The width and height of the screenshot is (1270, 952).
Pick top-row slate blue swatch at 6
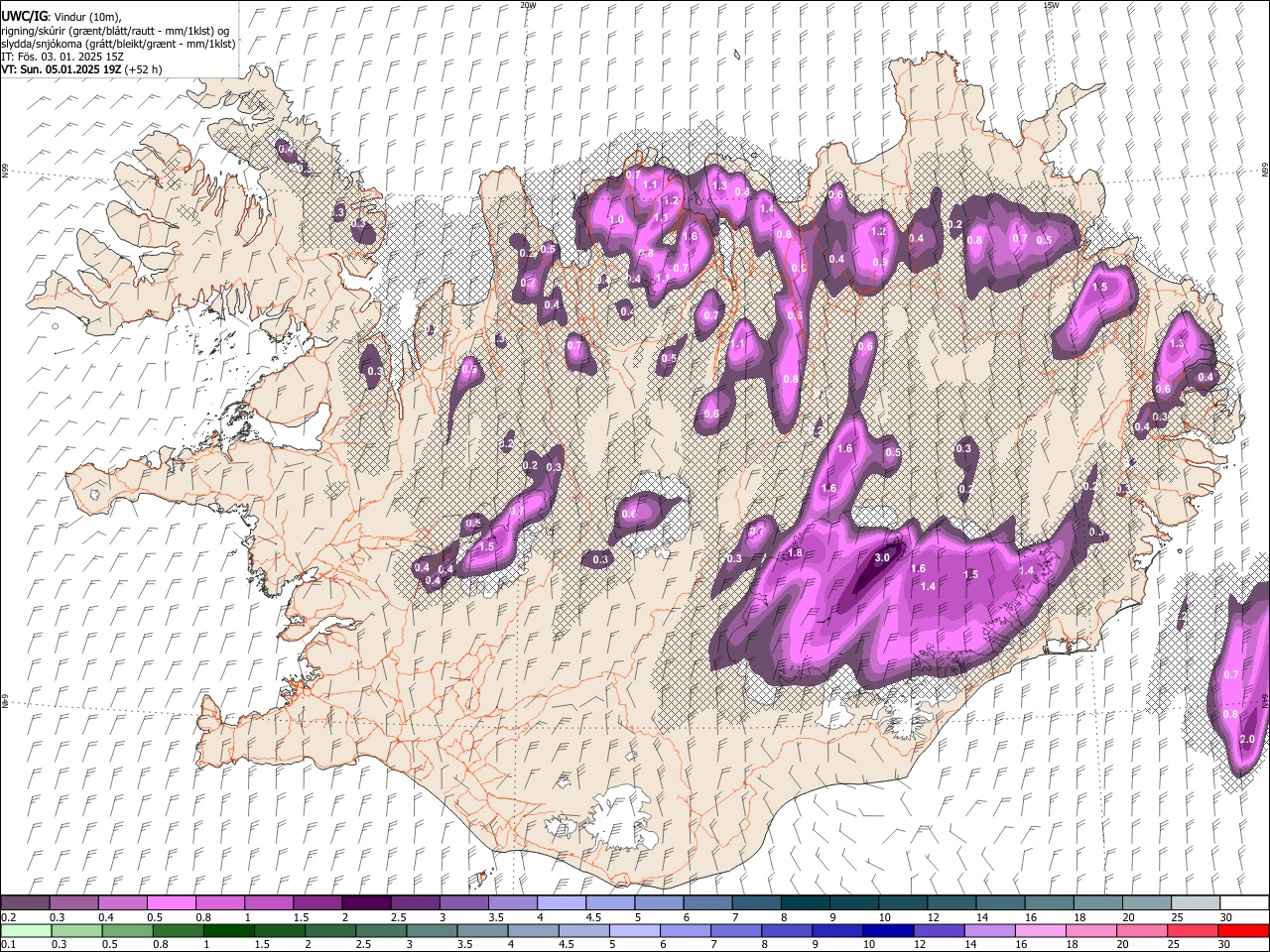[707, 903]
